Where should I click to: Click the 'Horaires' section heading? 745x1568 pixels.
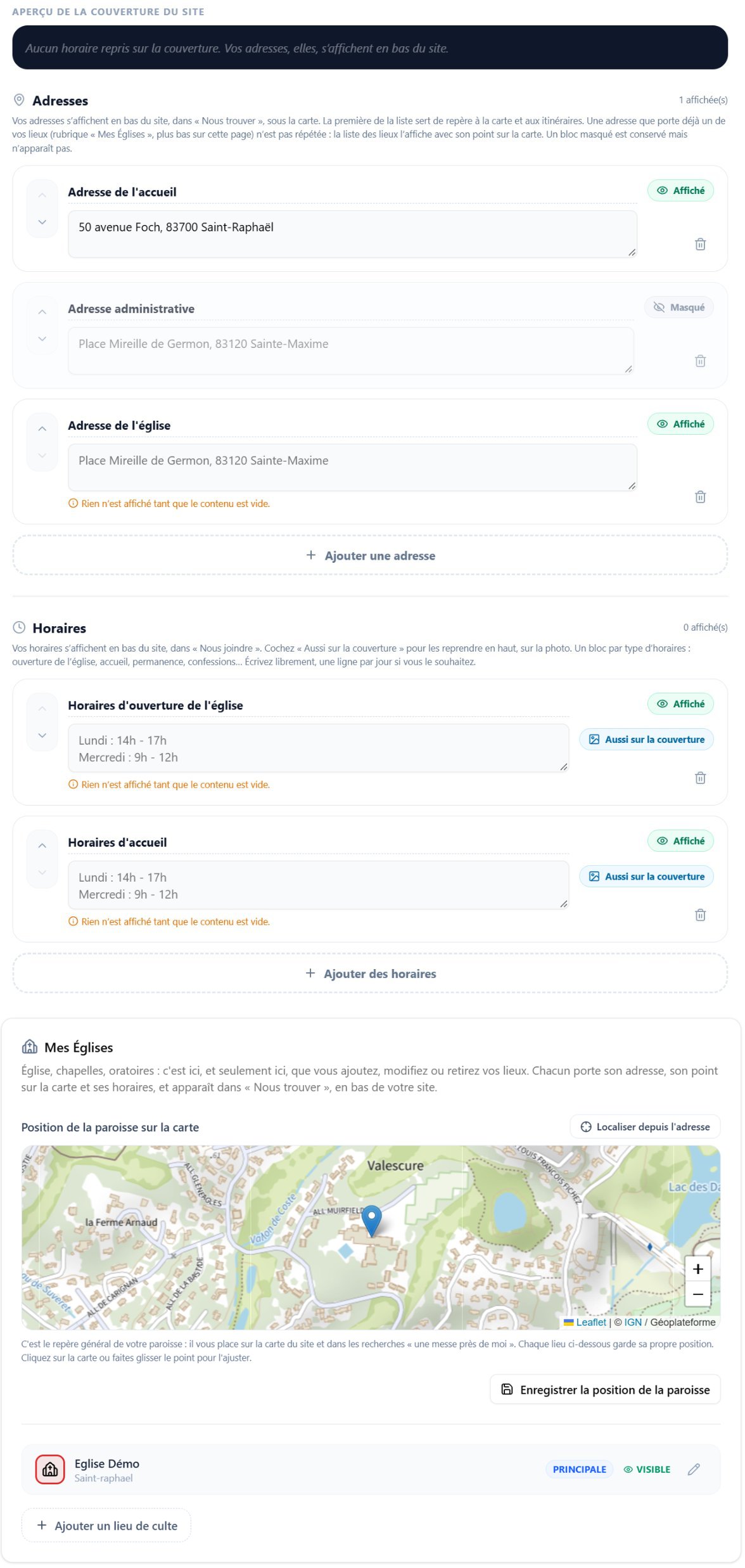[60, 629]
